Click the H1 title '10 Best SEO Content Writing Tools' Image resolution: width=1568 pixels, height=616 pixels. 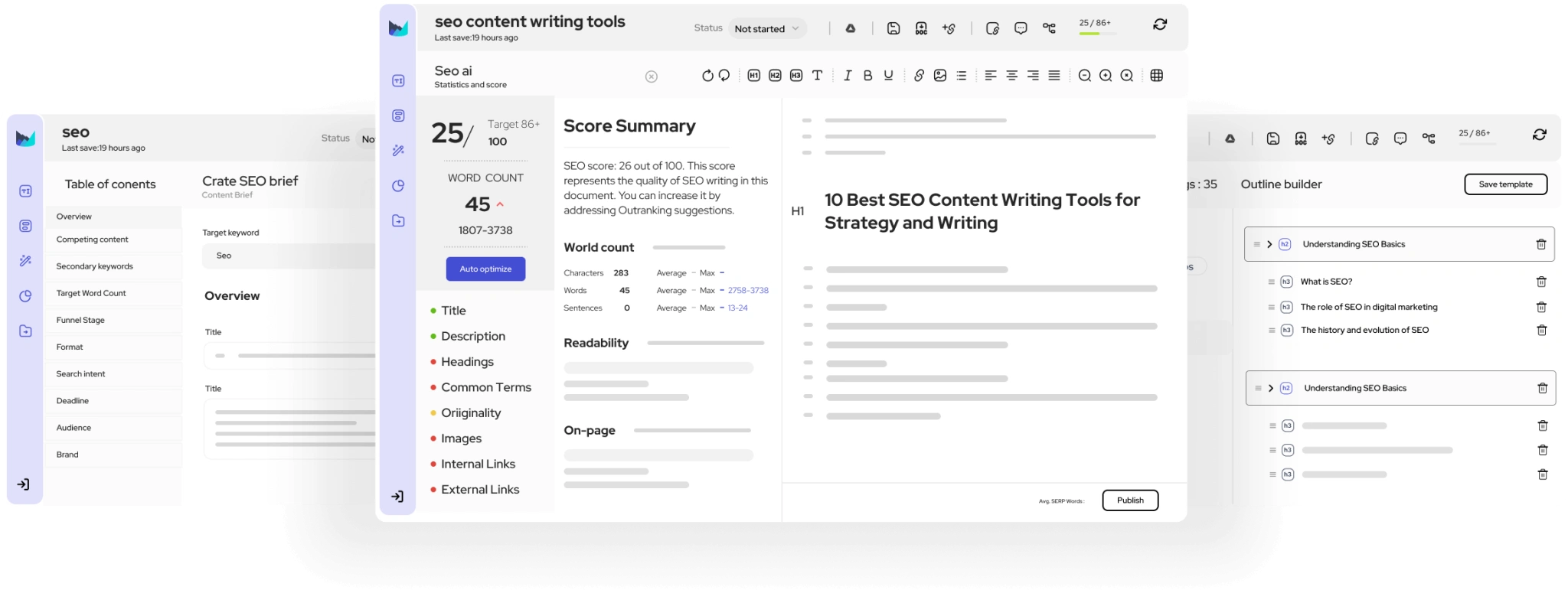pyautogui.click(x=982, y=211)
